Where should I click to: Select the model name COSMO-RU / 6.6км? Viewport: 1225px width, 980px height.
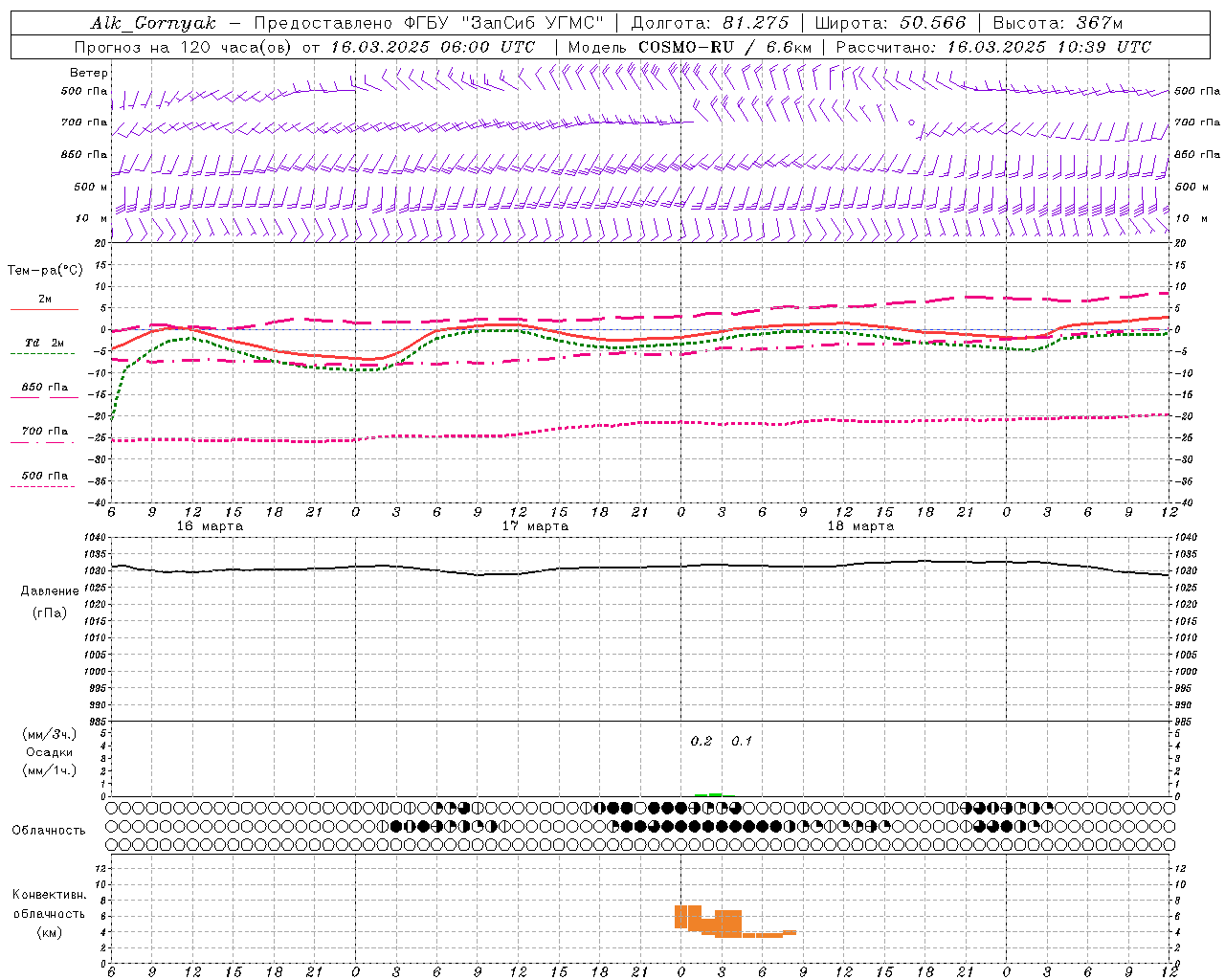pos(725,47)
